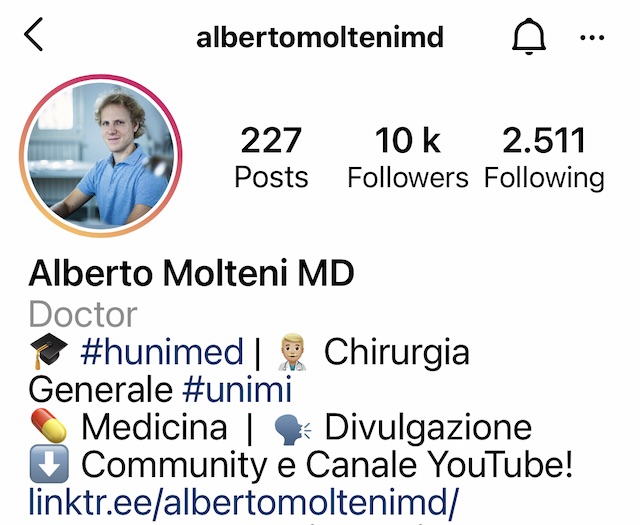This screenshot has height=525, width=640.
Task: Tap the down arrow emoji
Action: tap(49, 464)
